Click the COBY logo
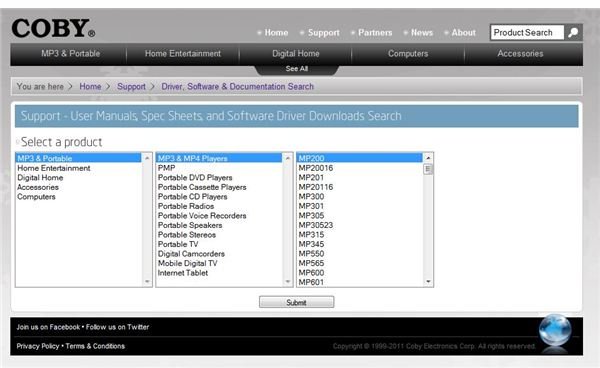The height and width of the screenshot is (368, 600). tap(53, 29)
